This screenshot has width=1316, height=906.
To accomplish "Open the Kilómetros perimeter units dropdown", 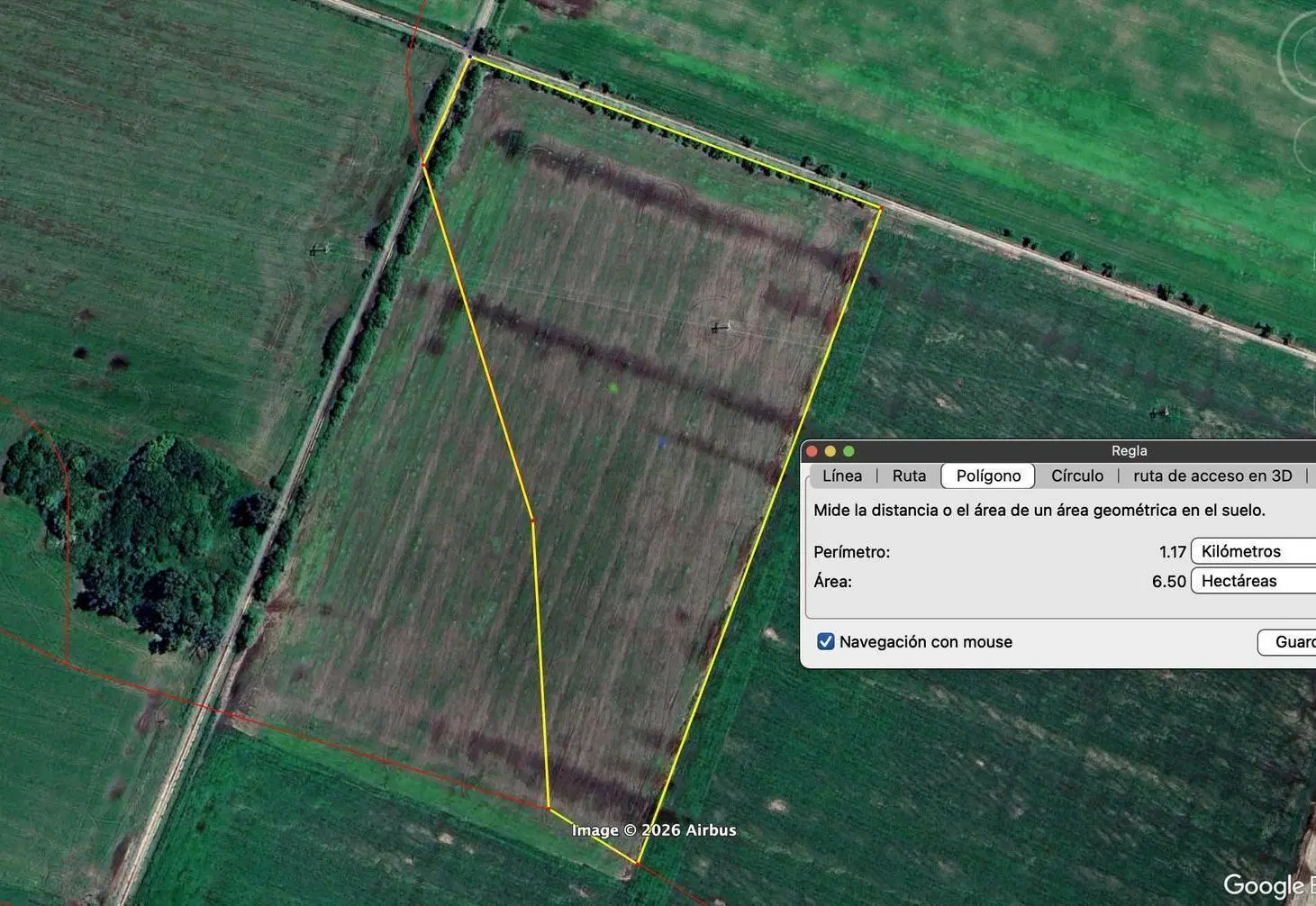I will (x=1254, y=551).
